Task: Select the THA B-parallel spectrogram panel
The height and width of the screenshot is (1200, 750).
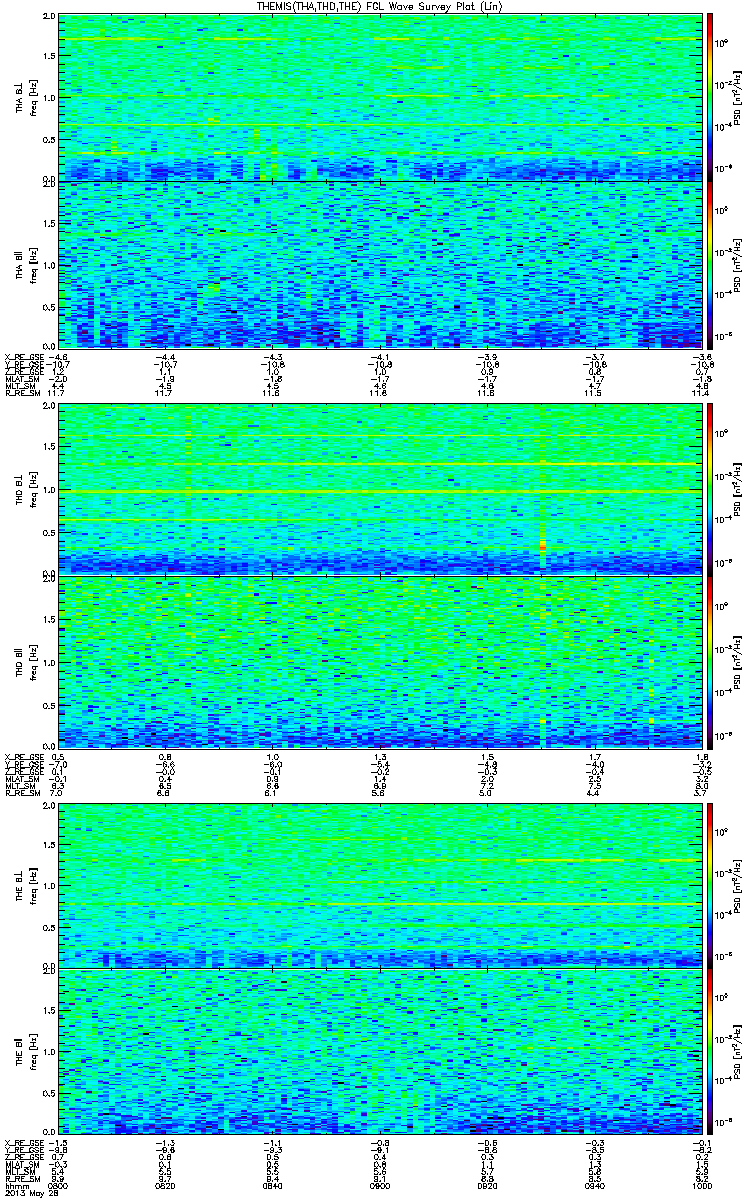Action: click(x=379, y=263)
